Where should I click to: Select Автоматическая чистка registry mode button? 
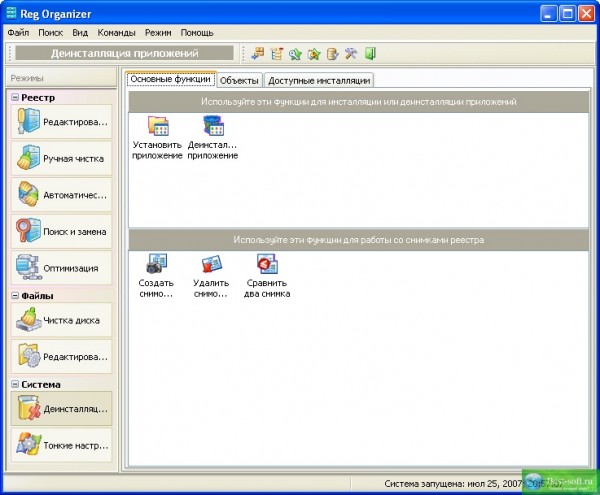pos(62,194)
